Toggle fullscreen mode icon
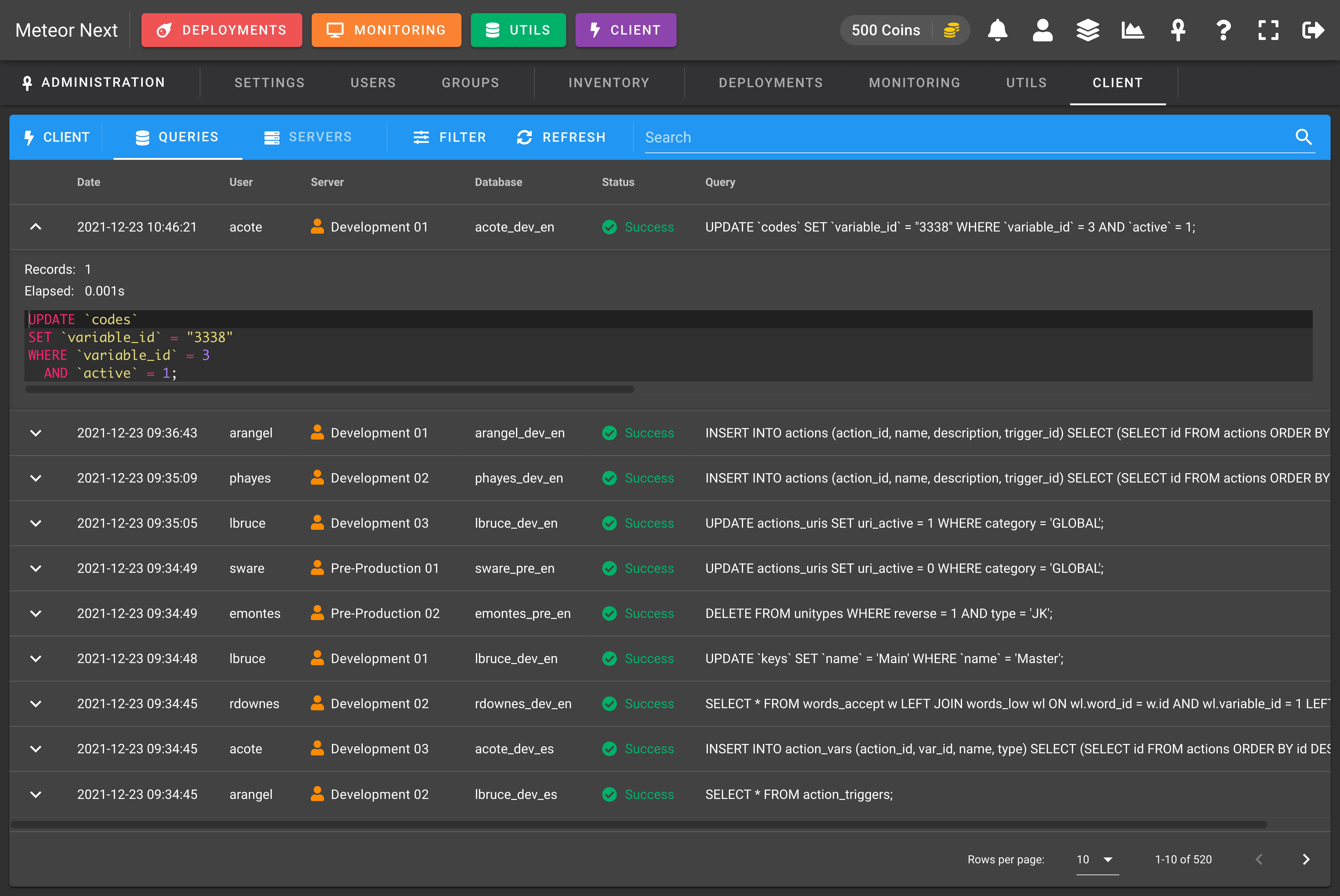 tap(1268, 30)
